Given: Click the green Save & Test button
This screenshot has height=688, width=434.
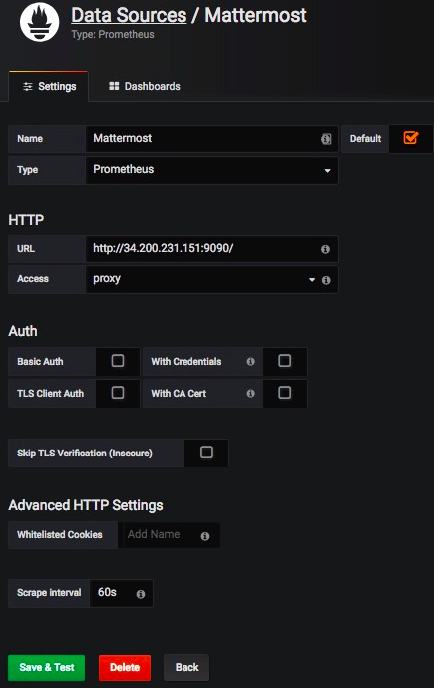Looking at the screenshot, I should 47,667.
